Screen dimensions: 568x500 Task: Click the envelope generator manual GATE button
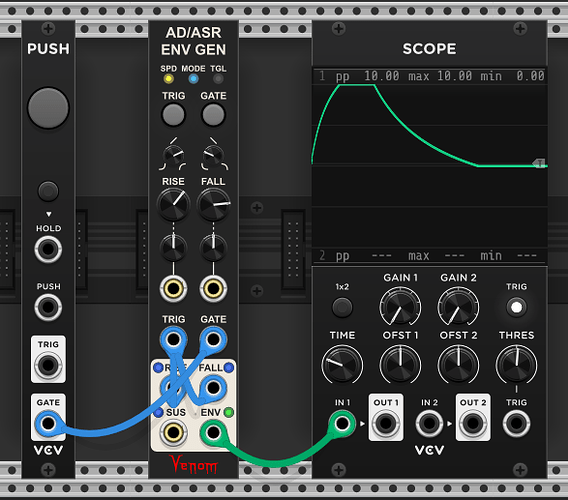(213, 115)
